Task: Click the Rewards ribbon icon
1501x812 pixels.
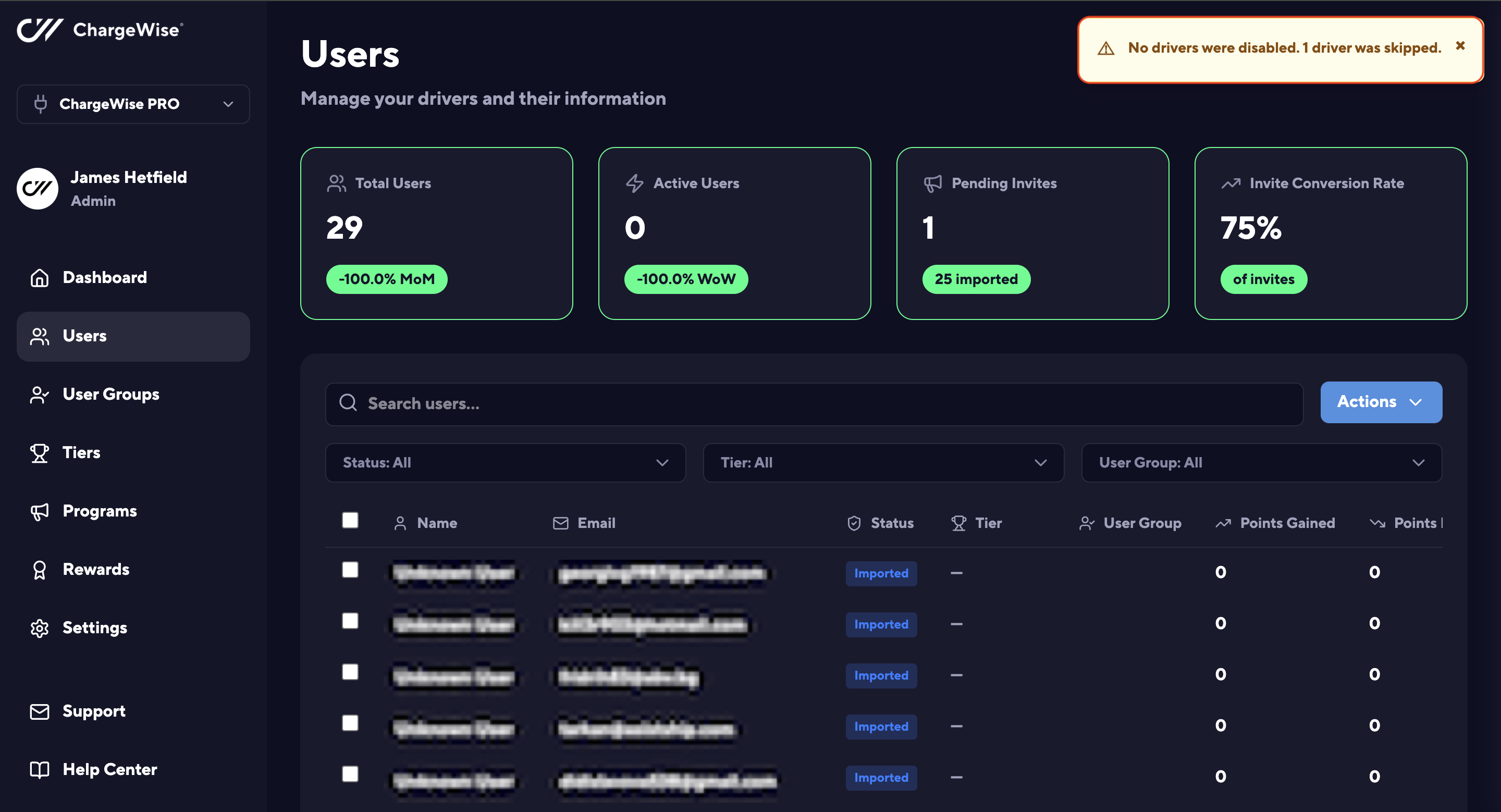Action: tap(40, 570)
